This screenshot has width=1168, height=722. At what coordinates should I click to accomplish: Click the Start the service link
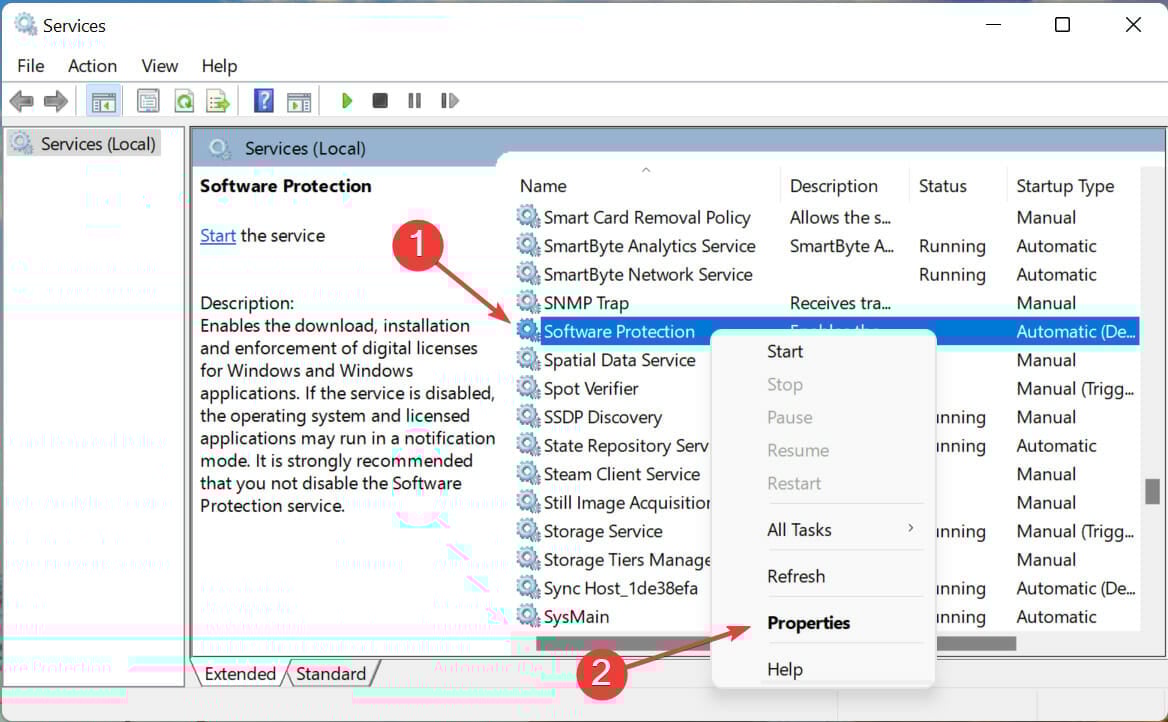[x=218, y=235]
